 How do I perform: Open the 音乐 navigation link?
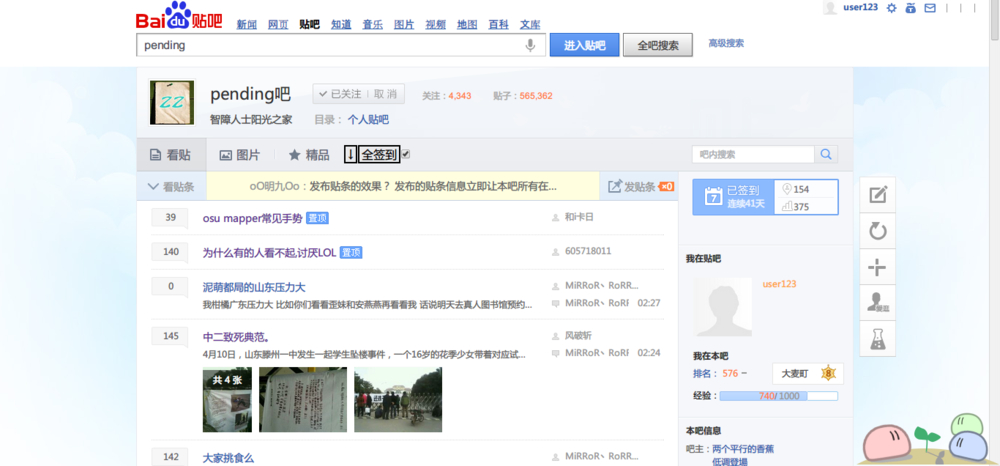(372, 25)
